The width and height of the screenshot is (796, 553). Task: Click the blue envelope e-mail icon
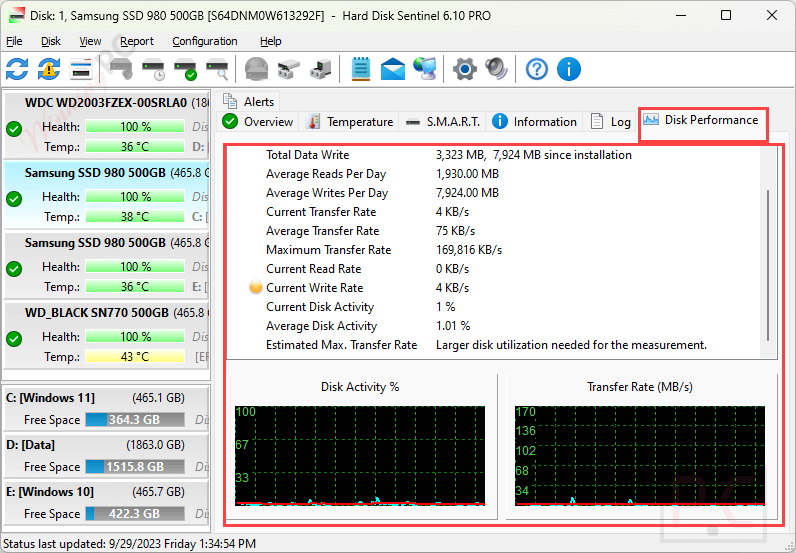393,69
